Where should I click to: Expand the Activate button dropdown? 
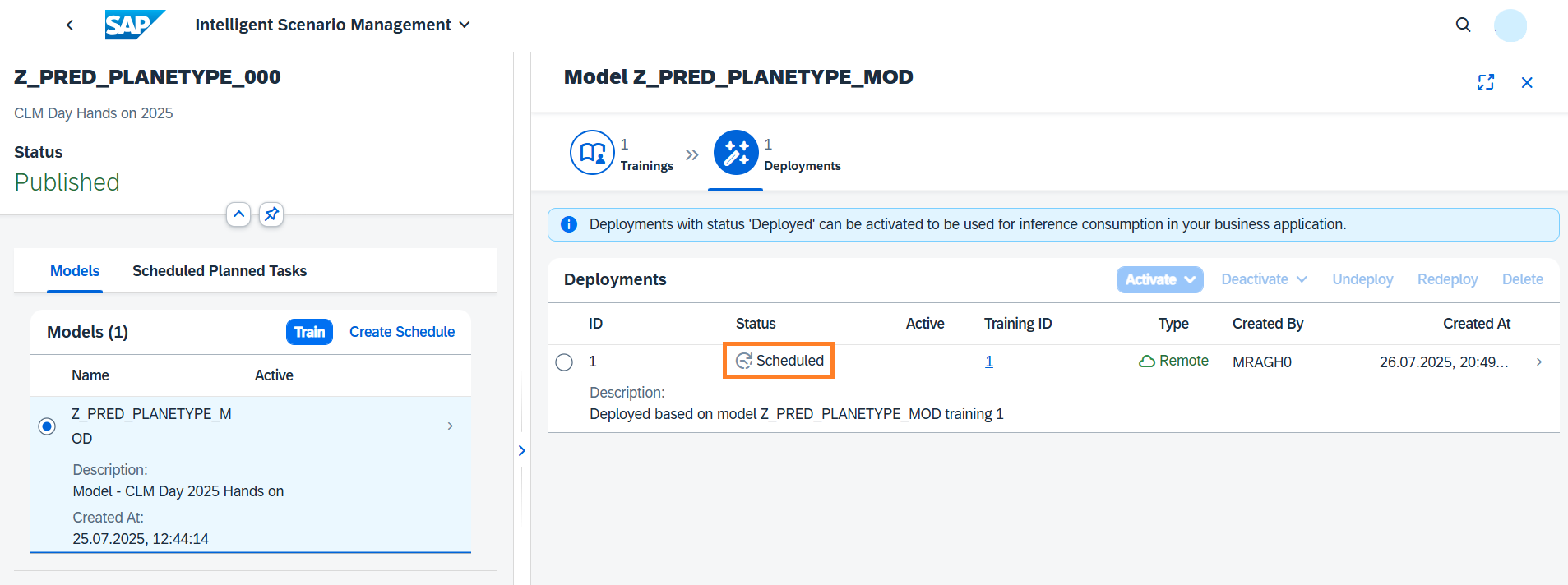1189,279
